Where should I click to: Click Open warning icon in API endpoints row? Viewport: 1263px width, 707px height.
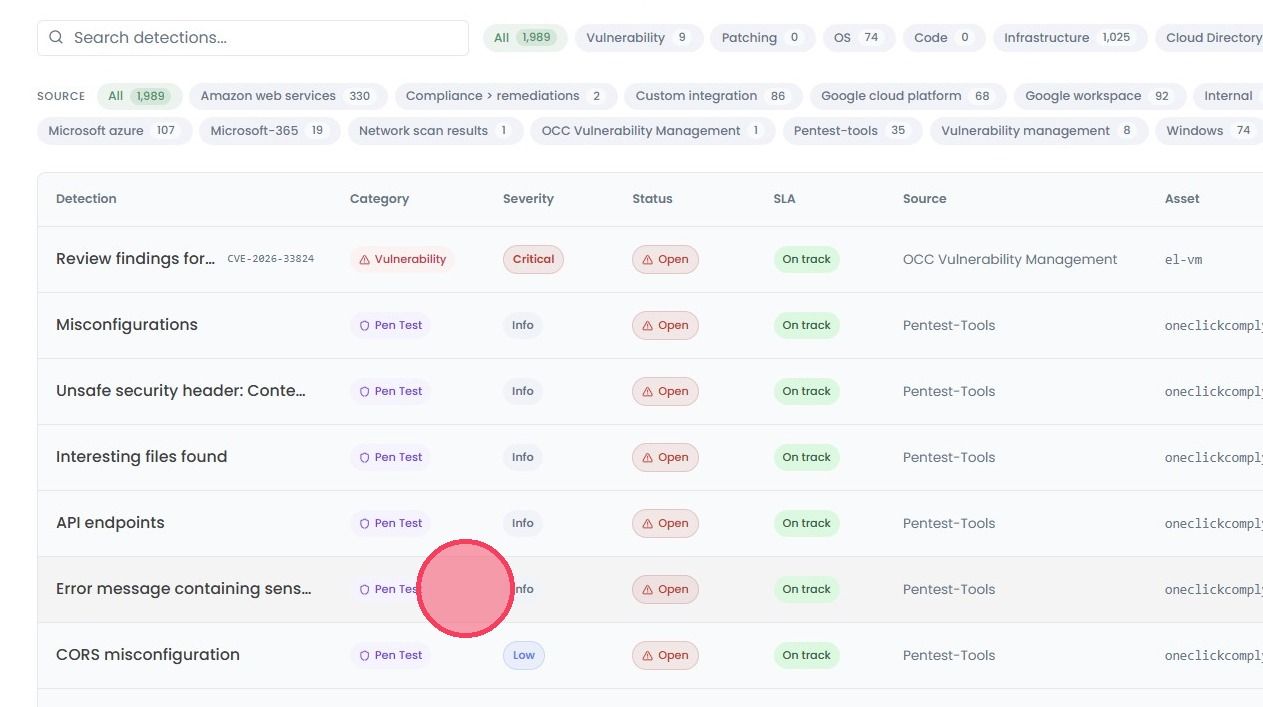[x=648, y=523]
